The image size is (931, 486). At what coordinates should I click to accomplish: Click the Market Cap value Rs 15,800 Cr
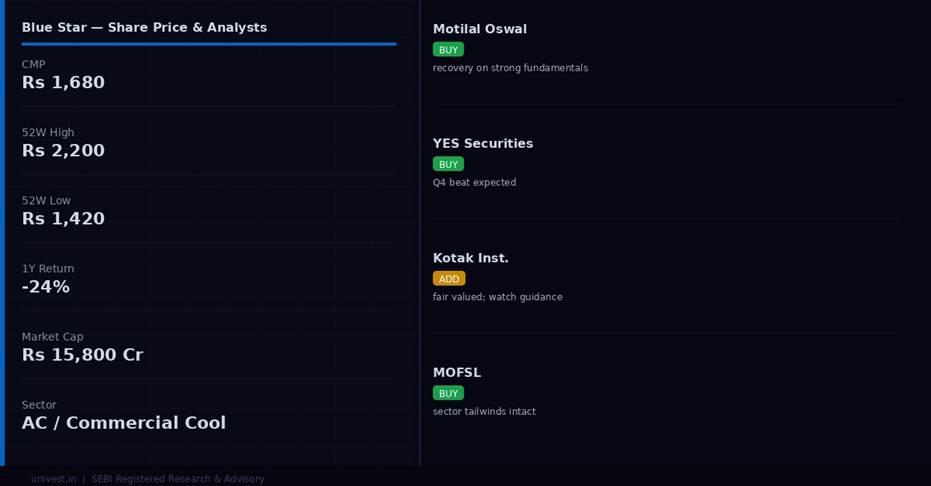point(83,355)
